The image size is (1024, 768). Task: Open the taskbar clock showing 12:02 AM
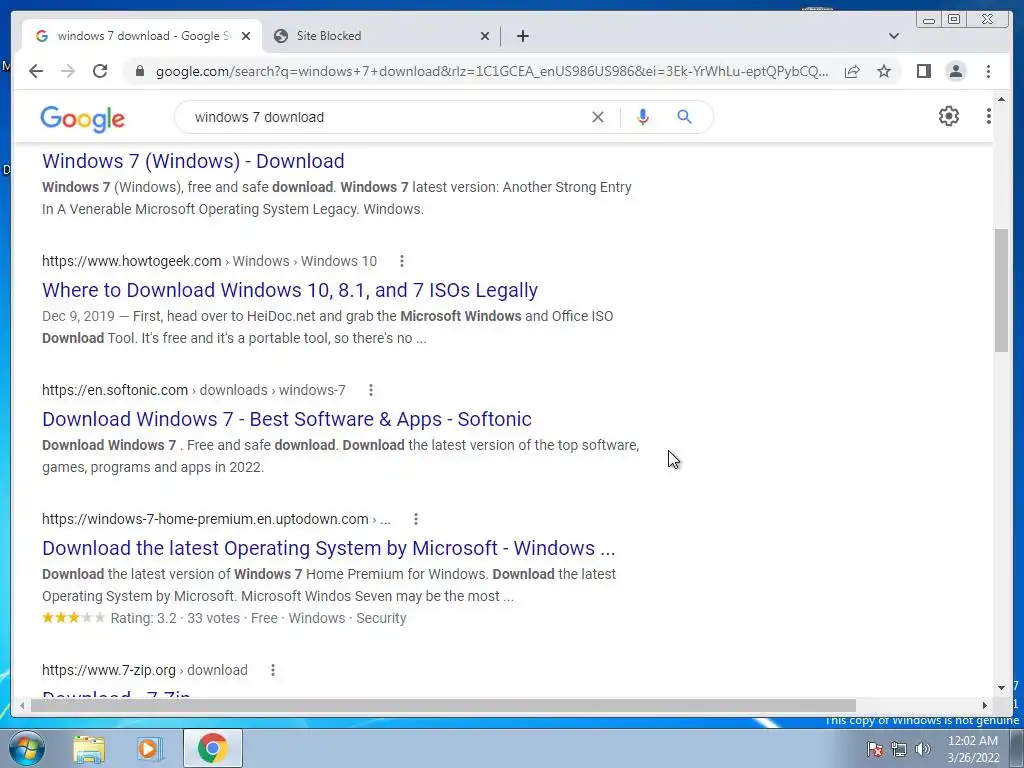(973, 749)
